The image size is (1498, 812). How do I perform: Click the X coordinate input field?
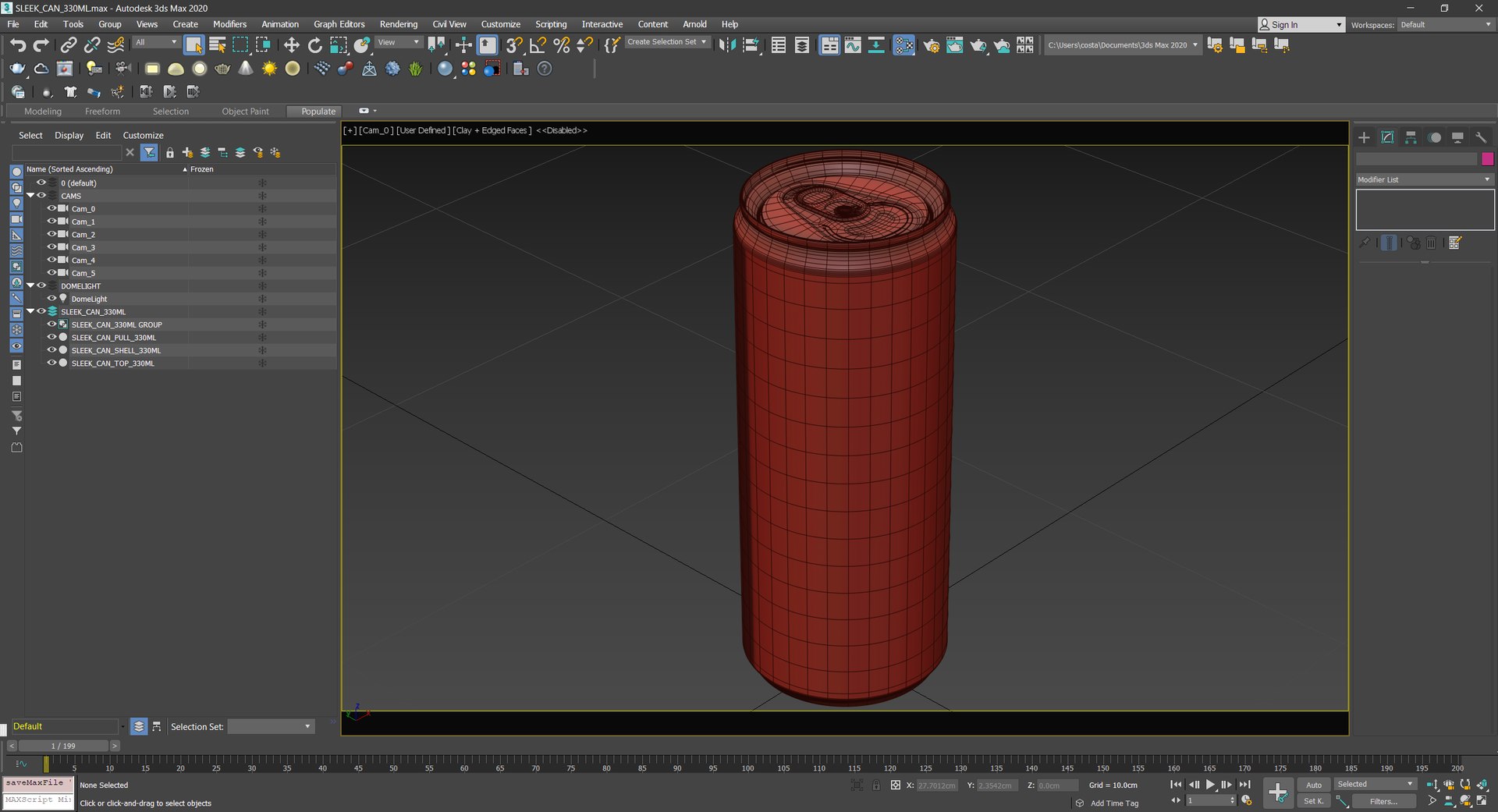[x=937, y=785]
